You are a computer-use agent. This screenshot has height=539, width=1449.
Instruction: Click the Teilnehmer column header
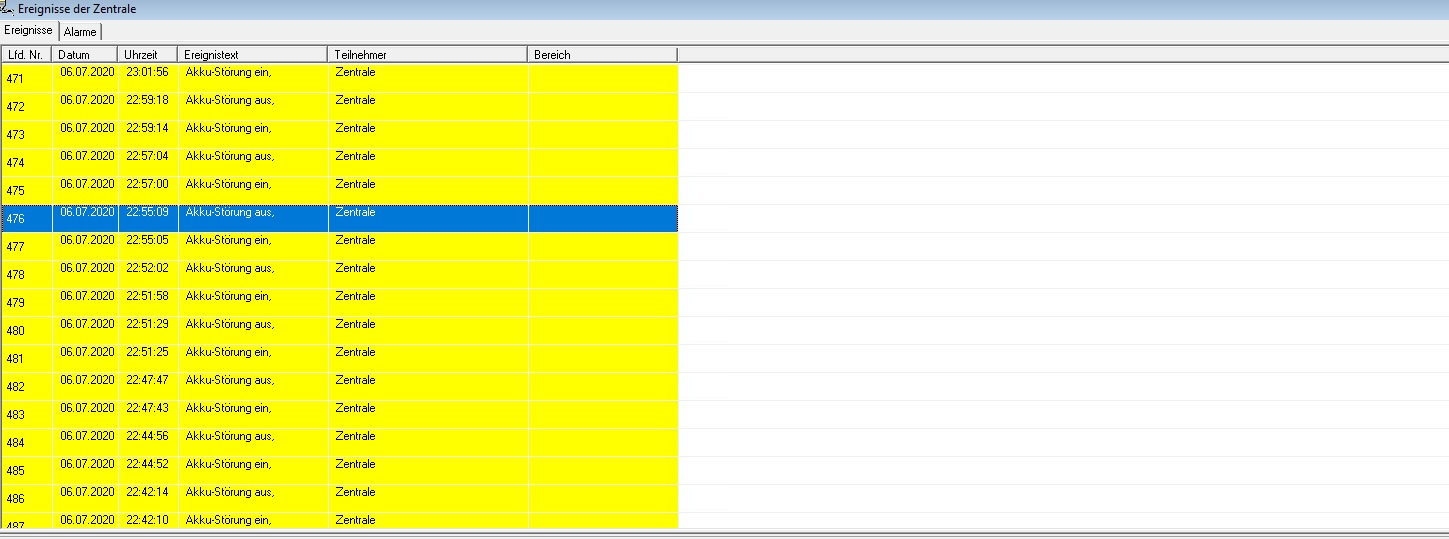click(x=427, y=55)
